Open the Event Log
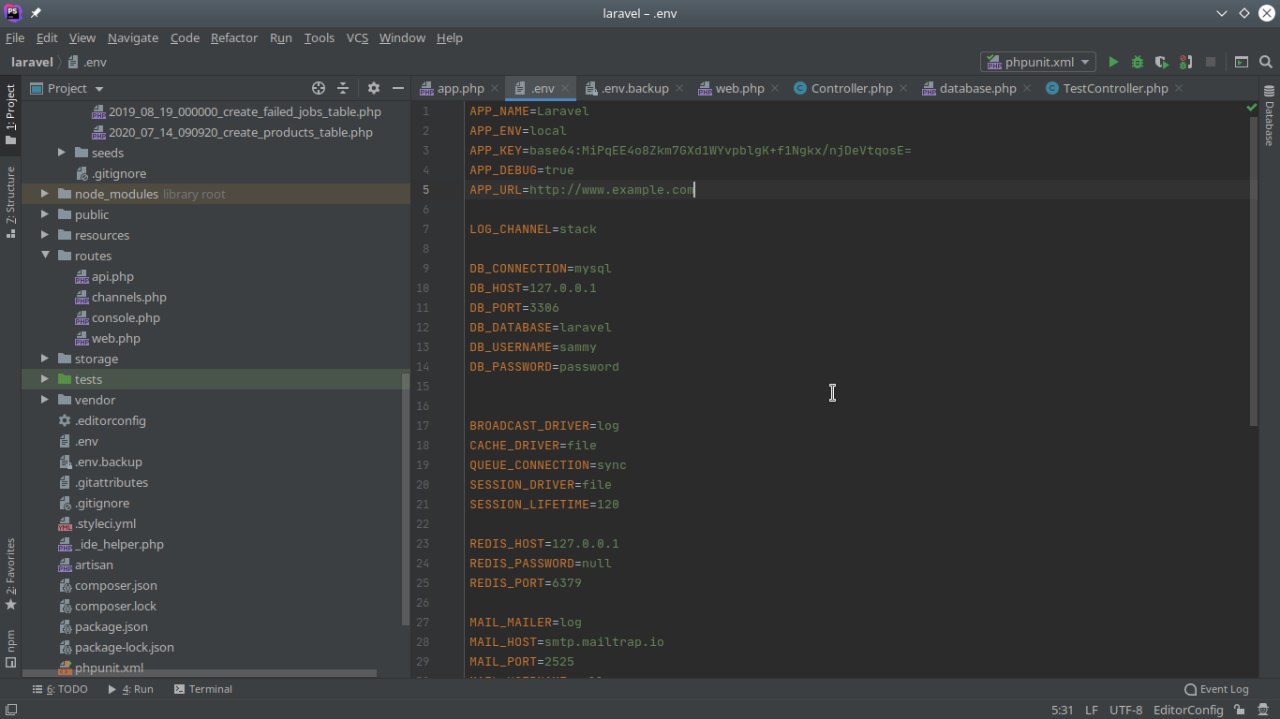This screenshot has height=719, width=1280. 1216,689
